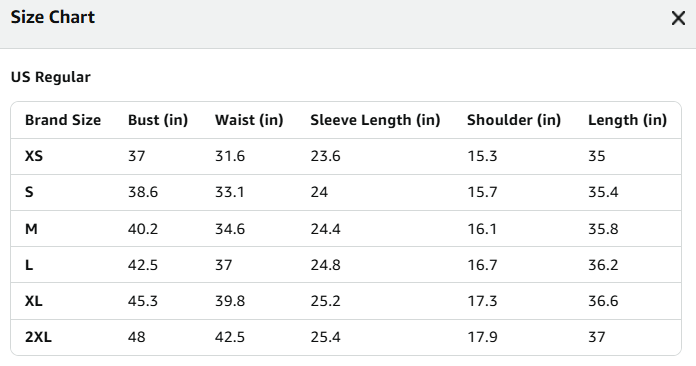
Task: Click the Size Chart title
Action: point(53,17)
